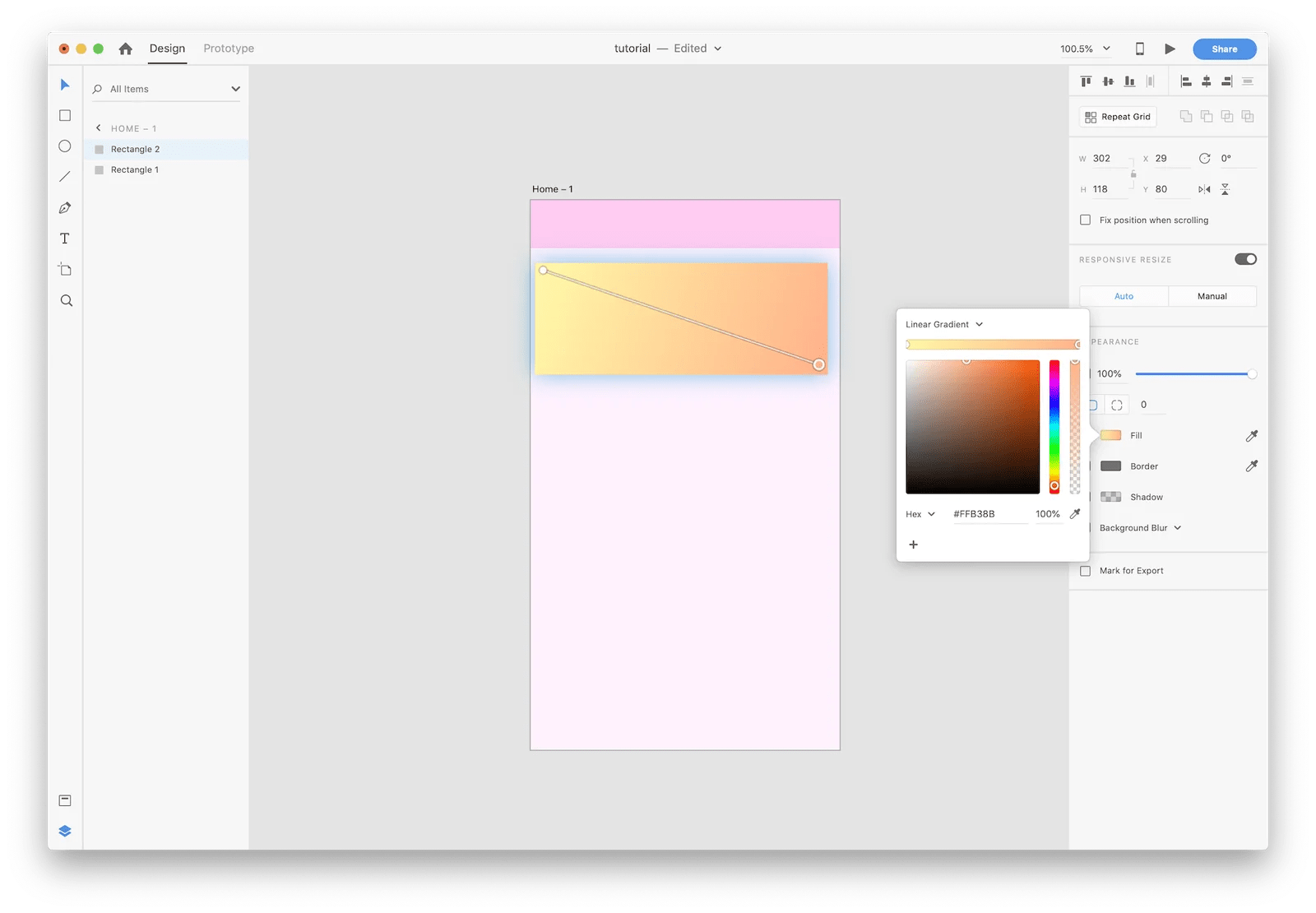Select the Rectangle 2 layer
The image size is (1316, 913).
click(166, 149)
